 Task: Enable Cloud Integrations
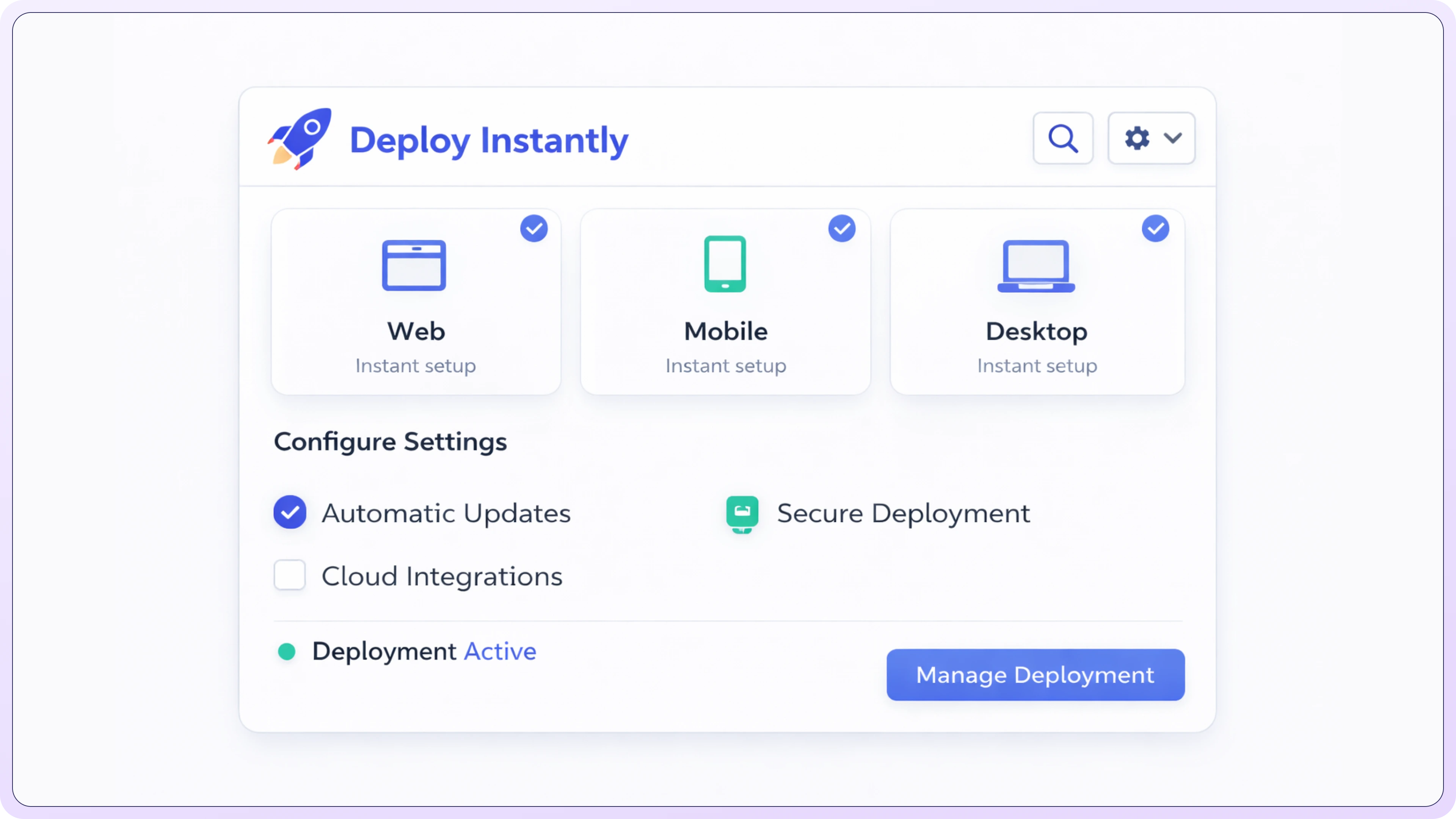[289, 575]
